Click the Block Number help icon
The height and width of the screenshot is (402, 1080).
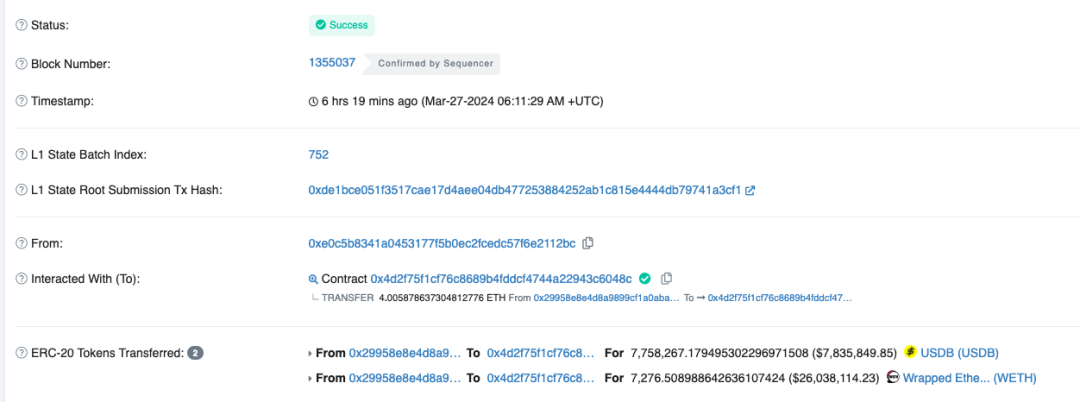tap(21, 63)
